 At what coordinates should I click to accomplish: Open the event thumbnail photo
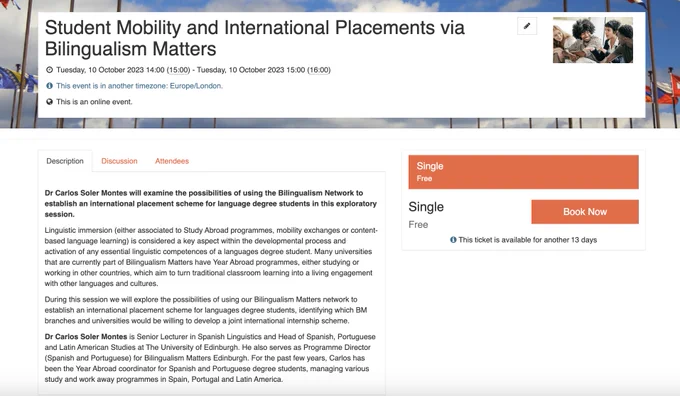click(x=593, y=40)
